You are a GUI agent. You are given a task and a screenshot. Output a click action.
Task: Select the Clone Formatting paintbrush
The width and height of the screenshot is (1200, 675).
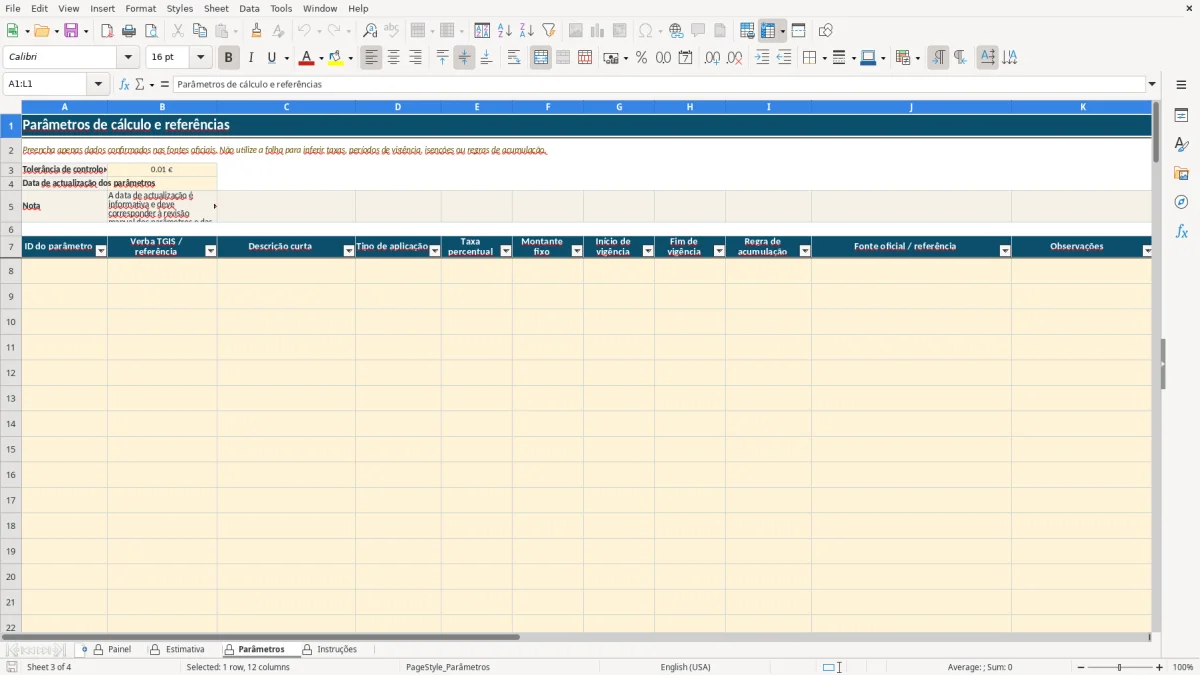pyautogui.click(x=256, y=31)
